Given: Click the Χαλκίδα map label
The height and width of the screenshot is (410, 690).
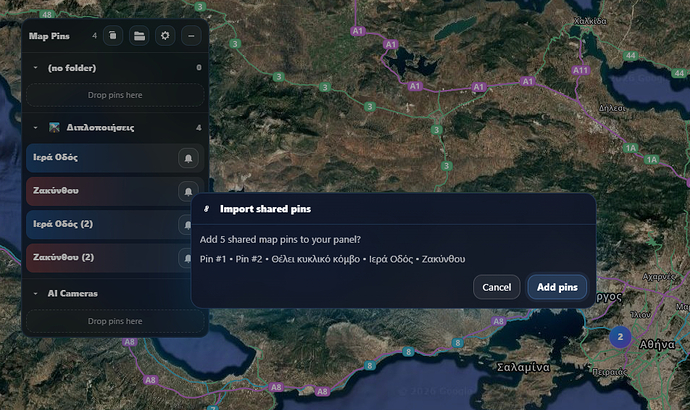Looking at the screenshot, I should pos(590,21).
